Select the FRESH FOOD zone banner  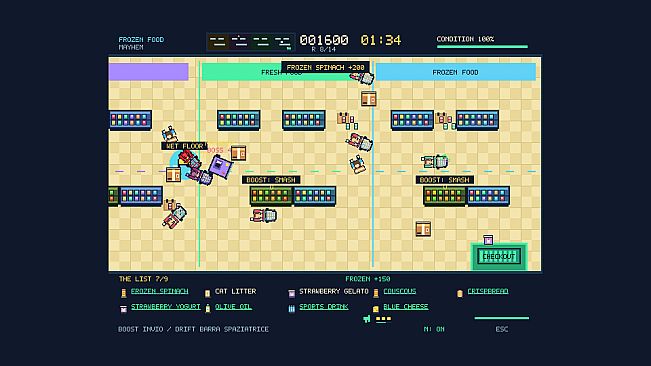pyautogui.click(x=286, y=72)
